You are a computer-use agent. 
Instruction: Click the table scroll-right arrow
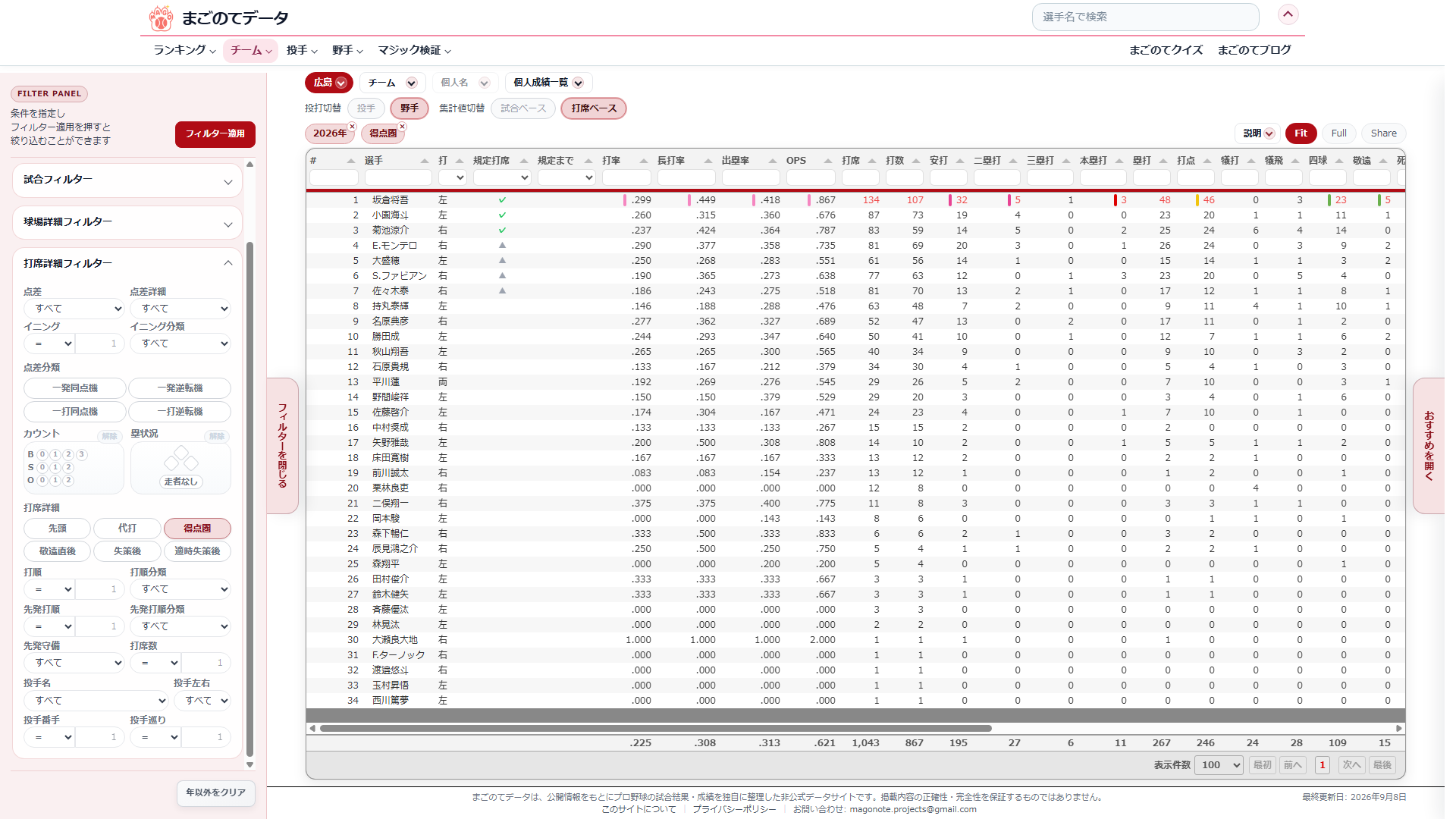tap(1399, 728)
